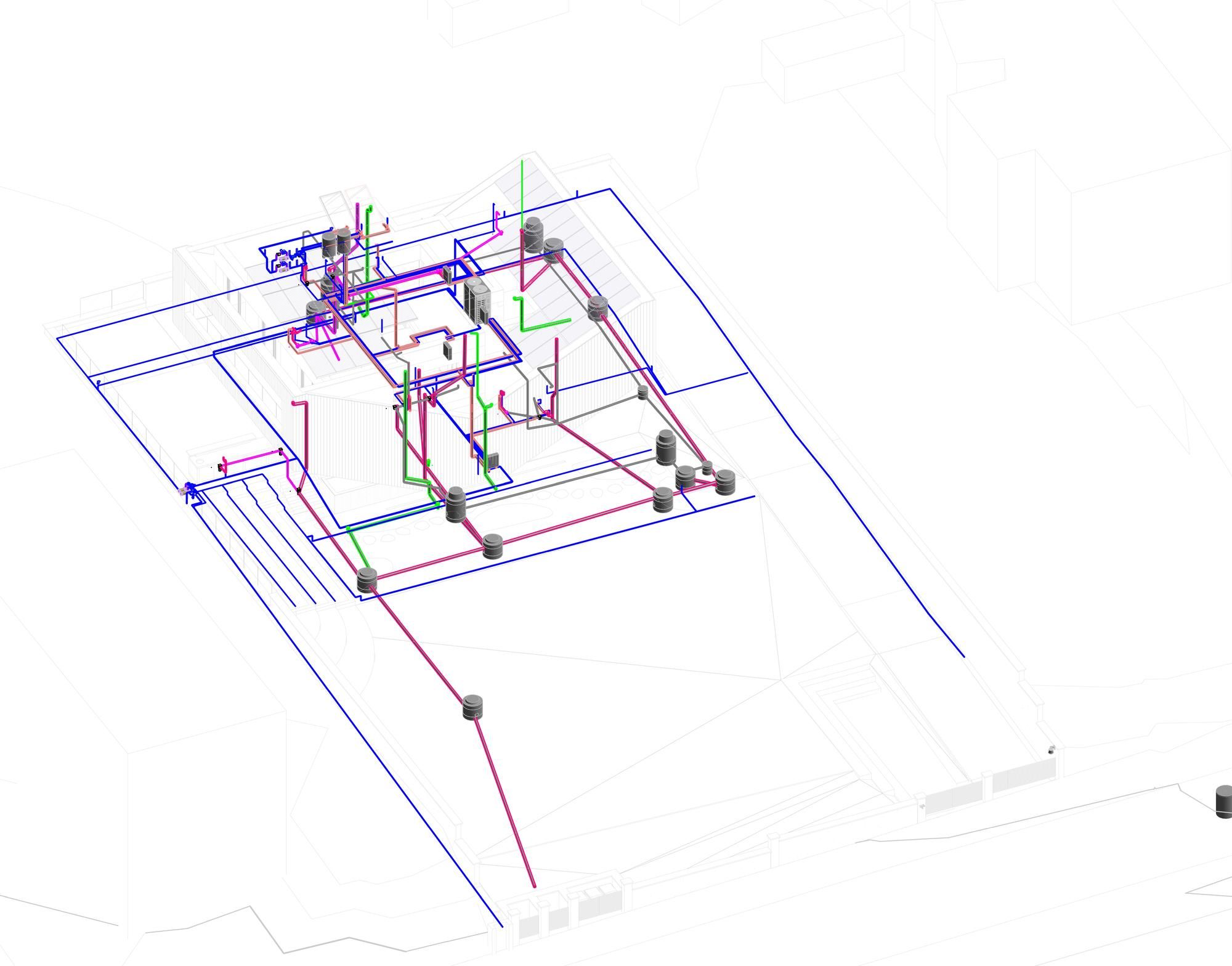Select the small object beside the right gate
The height and width of the screenshot is (966, 1232).
click(1052, 749)
